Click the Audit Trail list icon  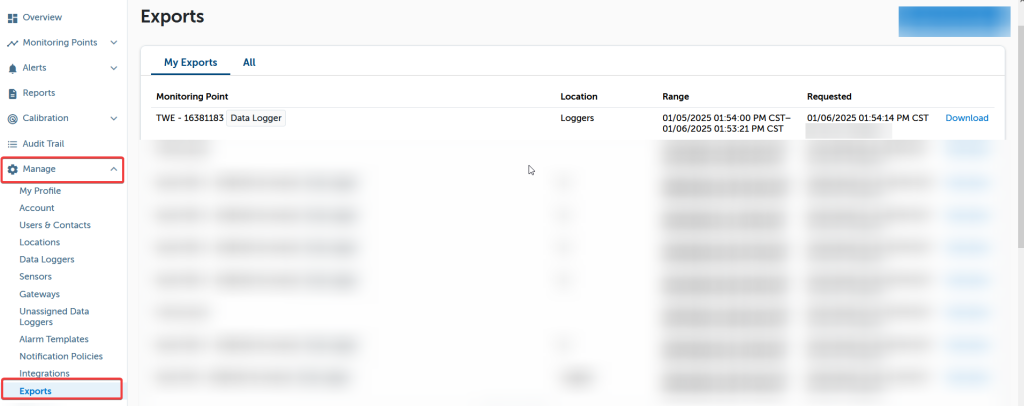tap(13, 144)
